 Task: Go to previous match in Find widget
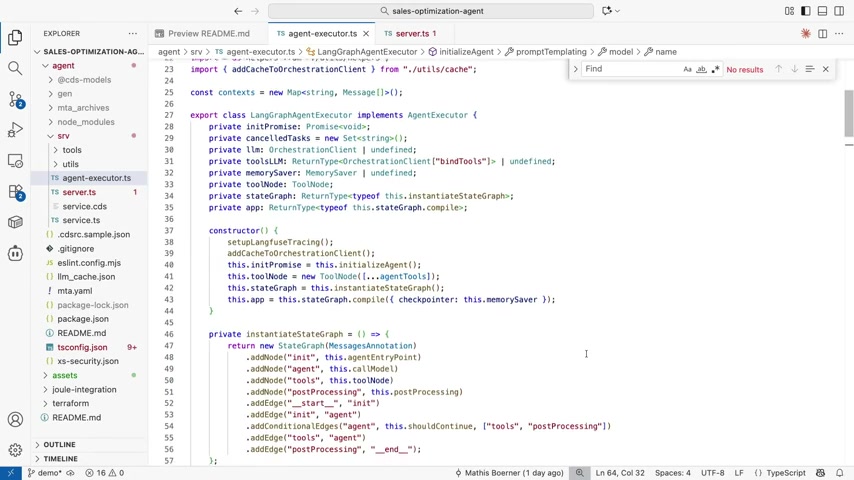(779, 69)
